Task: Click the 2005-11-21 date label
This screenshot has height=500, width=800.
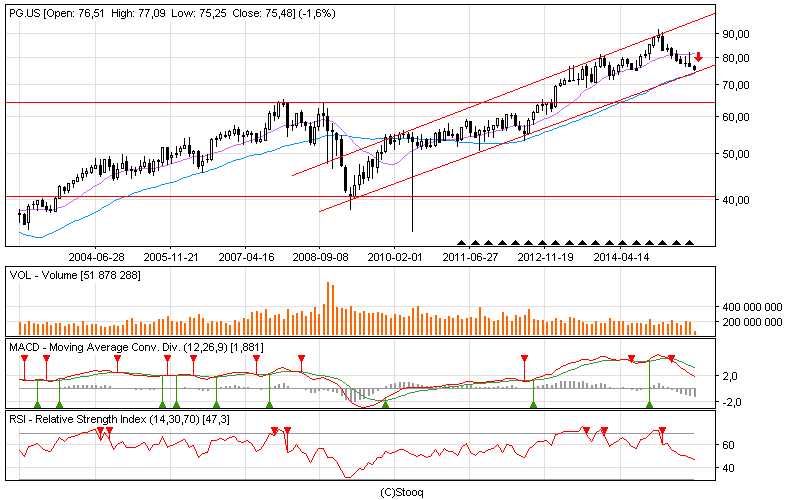Action: coord(171,257)
